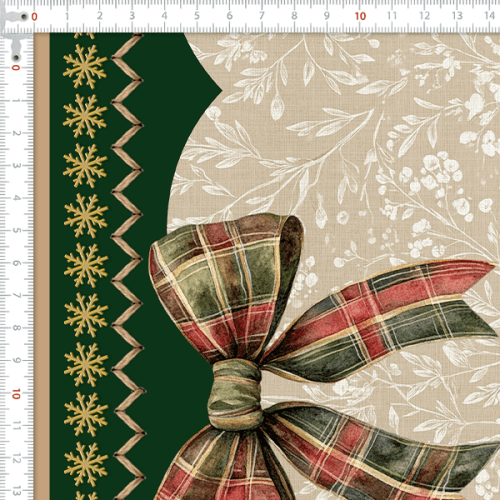Click the top gold snowflake
This screenshot has width=500, height=500.
pos(85,66)
